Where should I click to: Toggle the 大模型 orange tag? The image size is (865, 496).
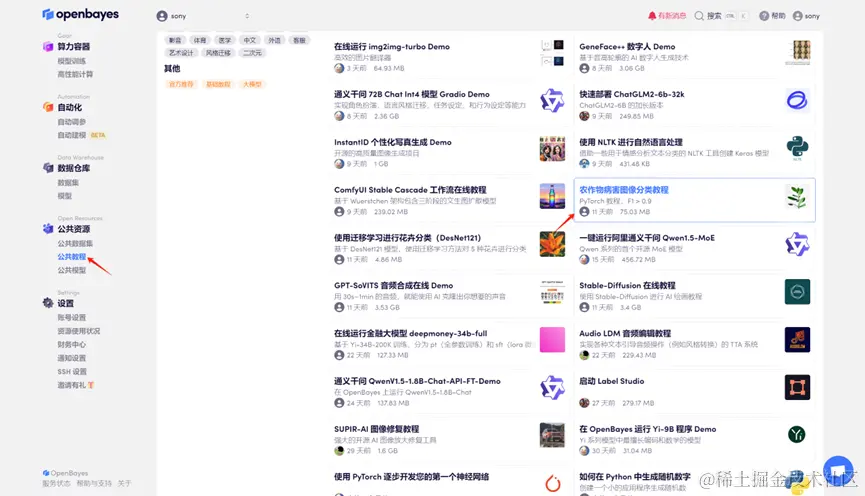pyautogui.click(x=252, y=84)
